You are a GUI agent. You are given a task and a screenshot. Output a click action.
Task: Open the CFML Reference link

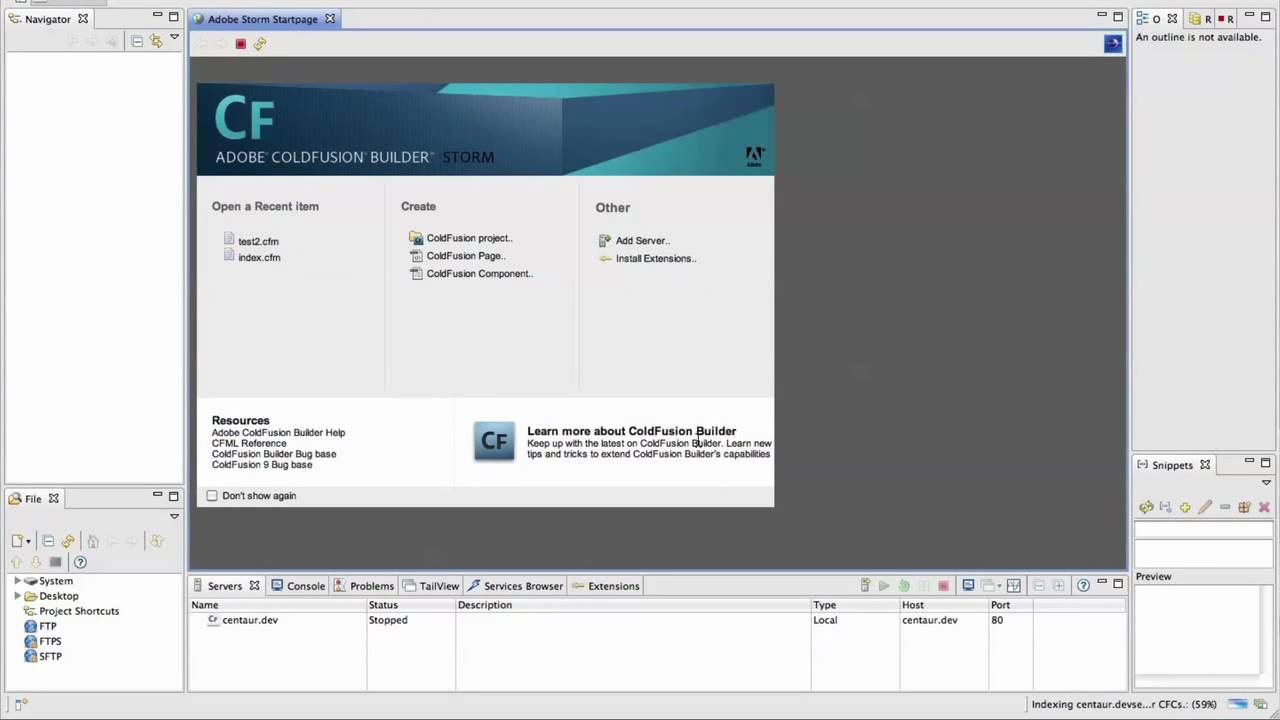249,443
